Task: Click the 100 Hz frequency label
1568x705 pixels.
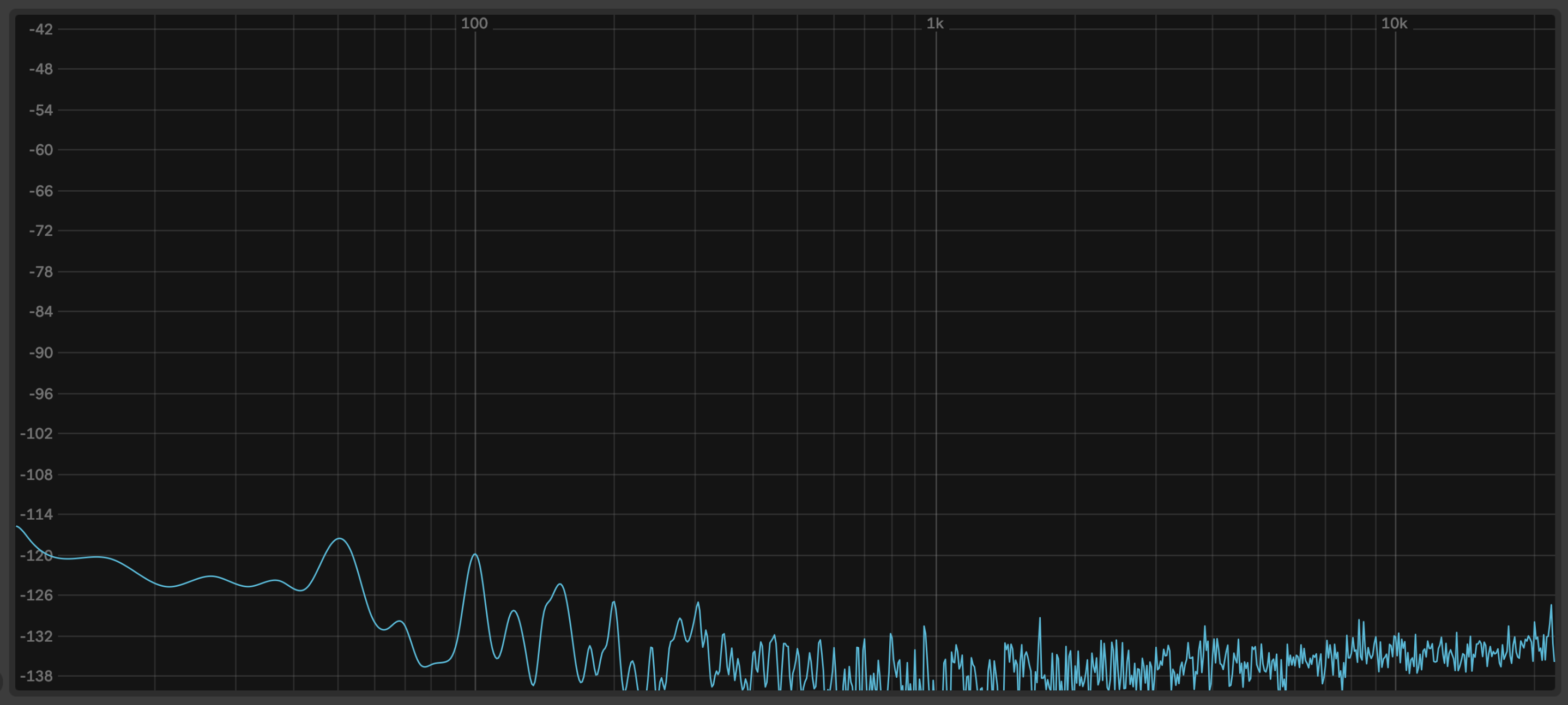Action: point(474,24)
